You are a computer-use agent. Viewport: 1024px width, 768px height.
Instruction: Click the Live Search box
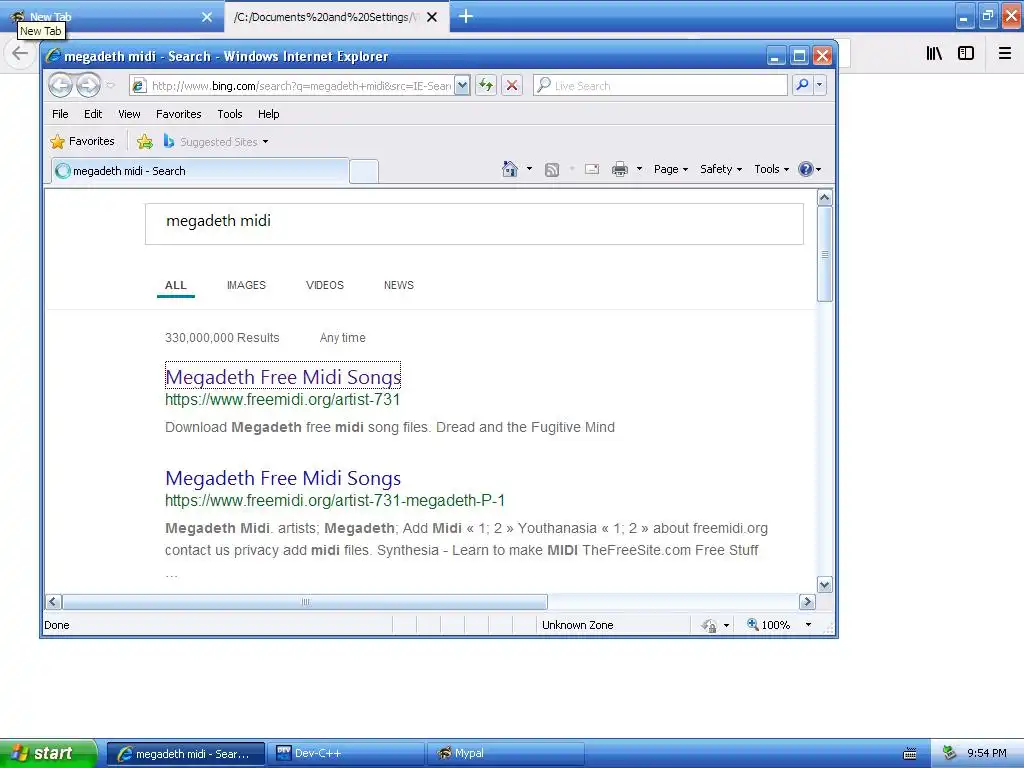pos(660,86)
